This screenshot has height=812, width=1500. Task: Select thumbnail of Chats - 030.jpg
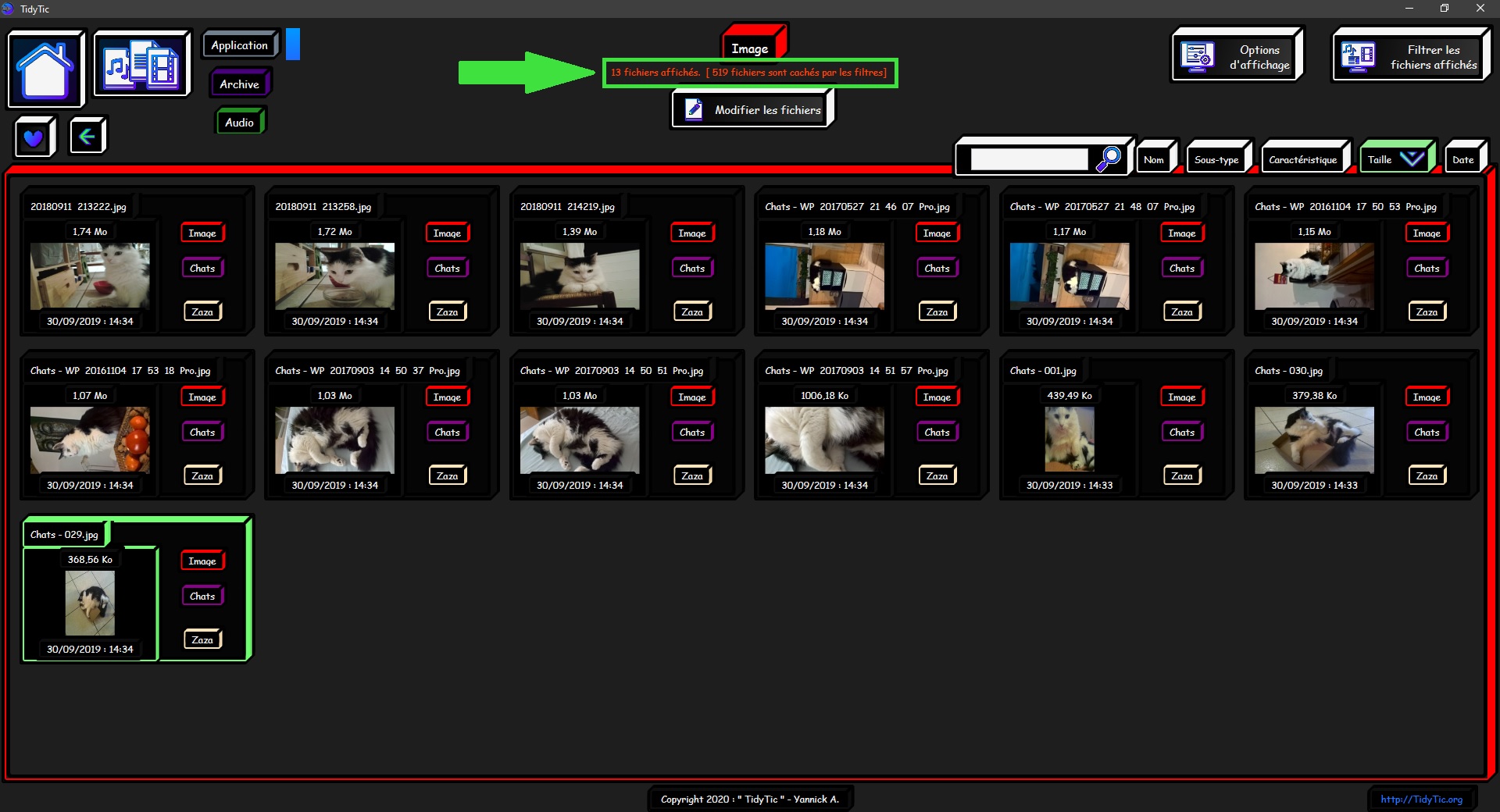click(1314, 440)
